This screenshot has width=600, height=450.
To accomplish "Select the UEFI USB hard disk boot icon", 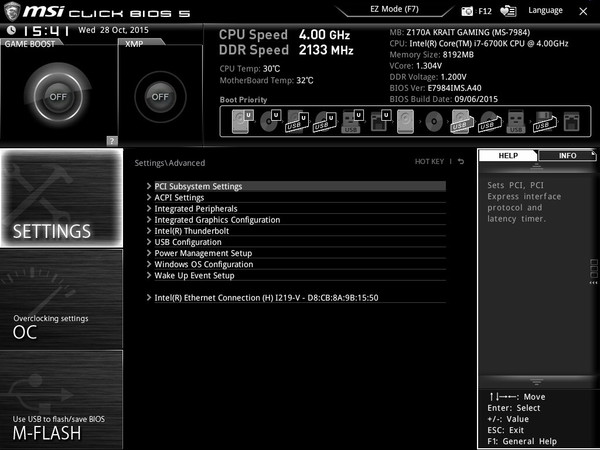I will click(297, 121).
